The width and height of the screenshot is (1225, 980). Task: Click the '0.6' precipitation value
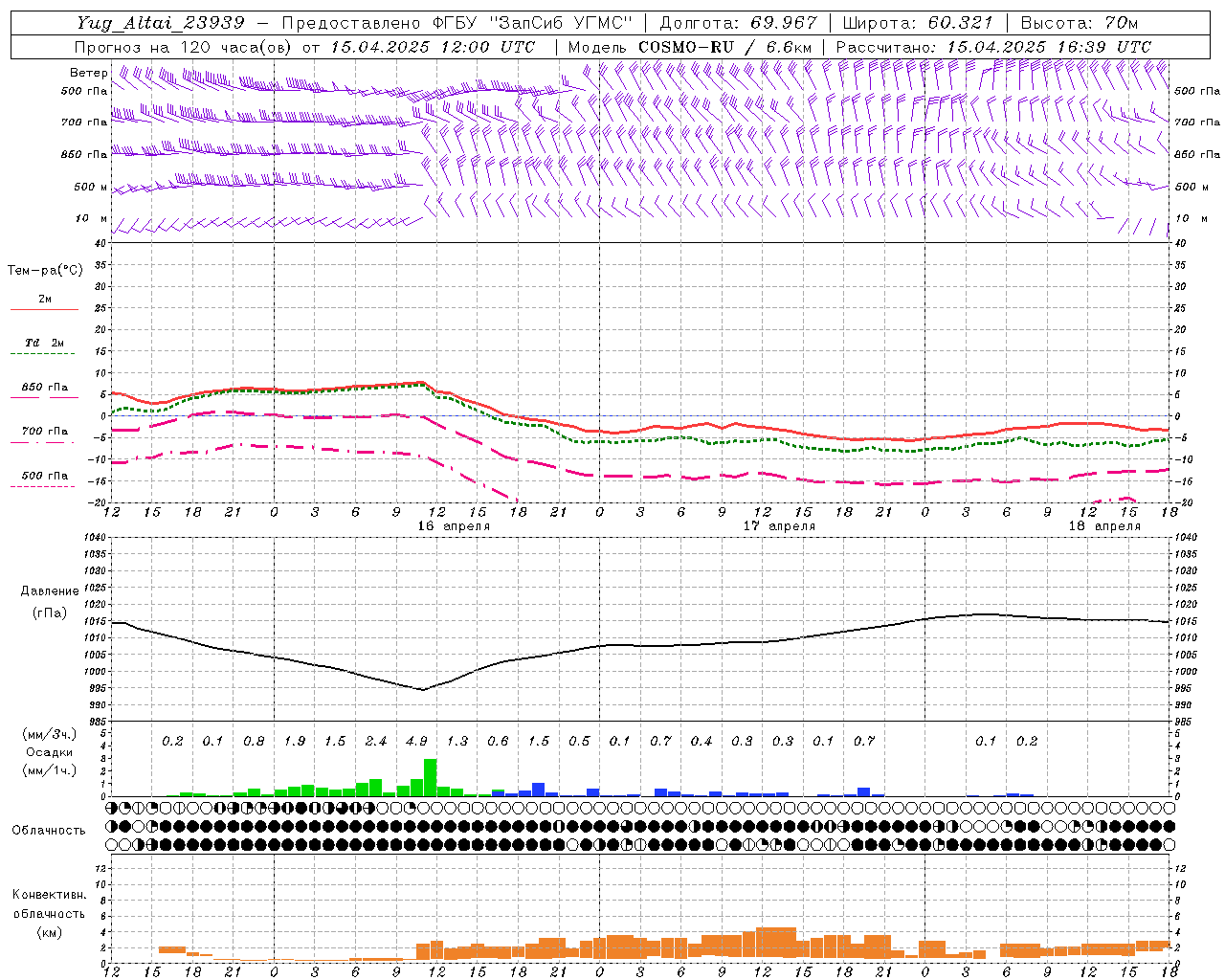tap(498, 742)
